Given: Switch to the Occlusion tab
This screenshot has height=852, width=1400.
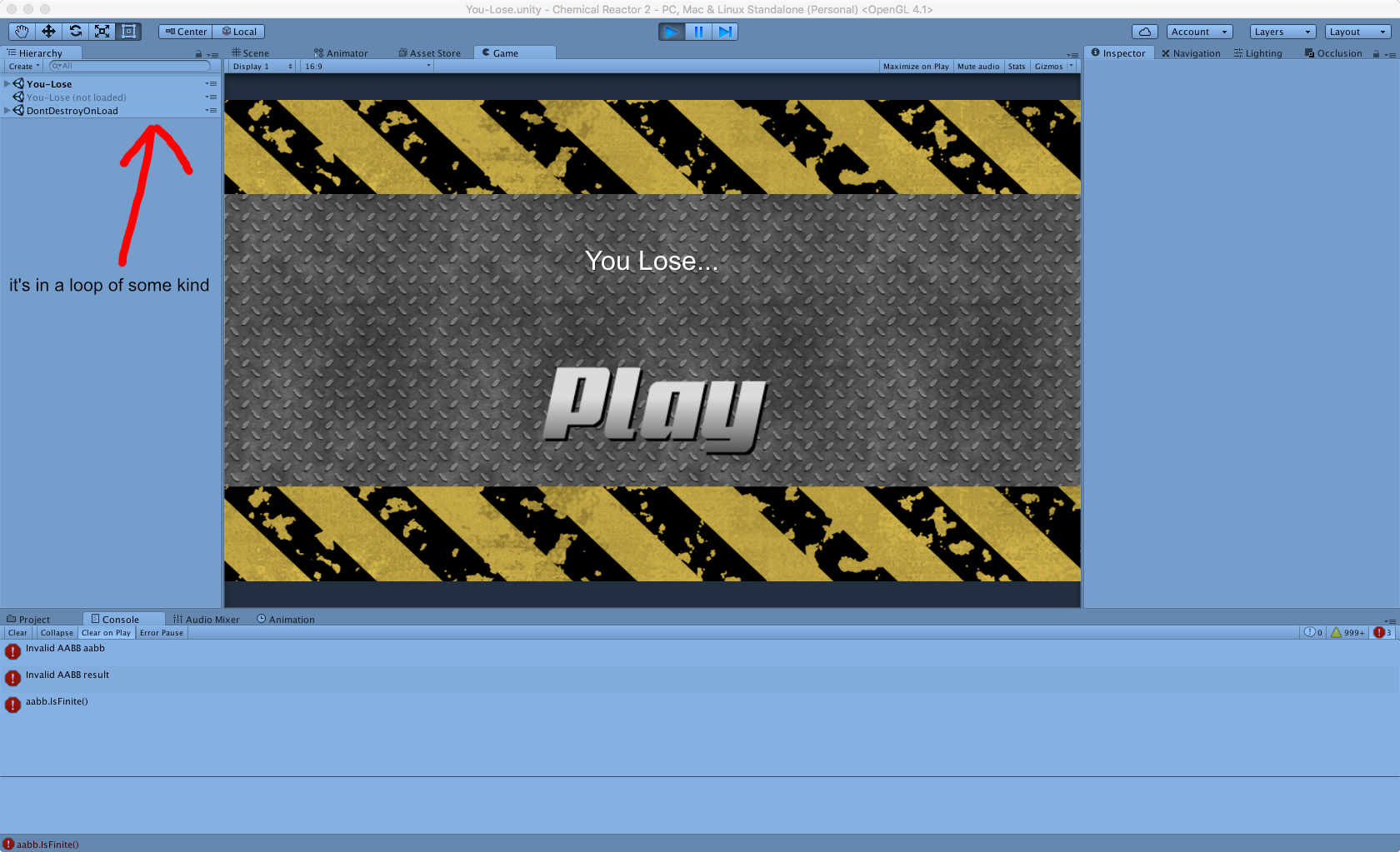Looking at the screenshot, I should point(1333,53).
